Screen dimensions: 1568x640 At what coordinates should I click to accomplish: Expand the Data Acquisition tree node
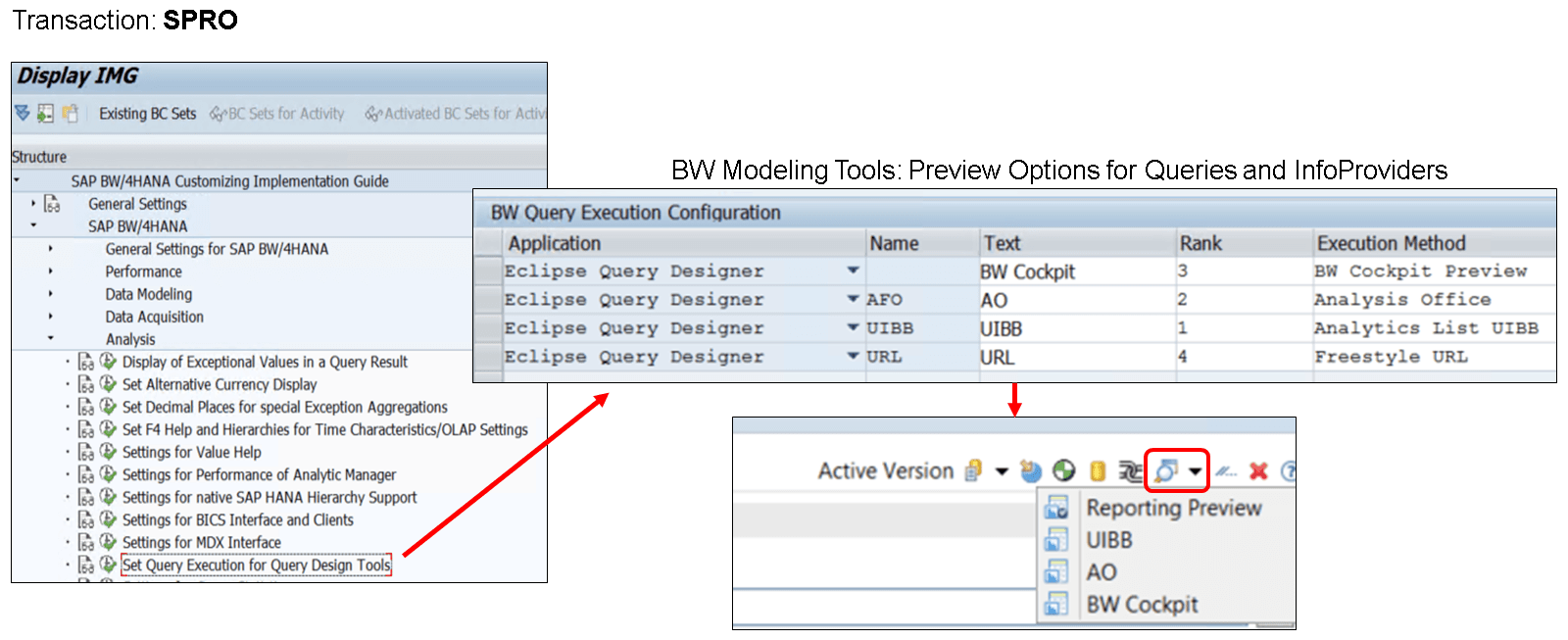51,317
